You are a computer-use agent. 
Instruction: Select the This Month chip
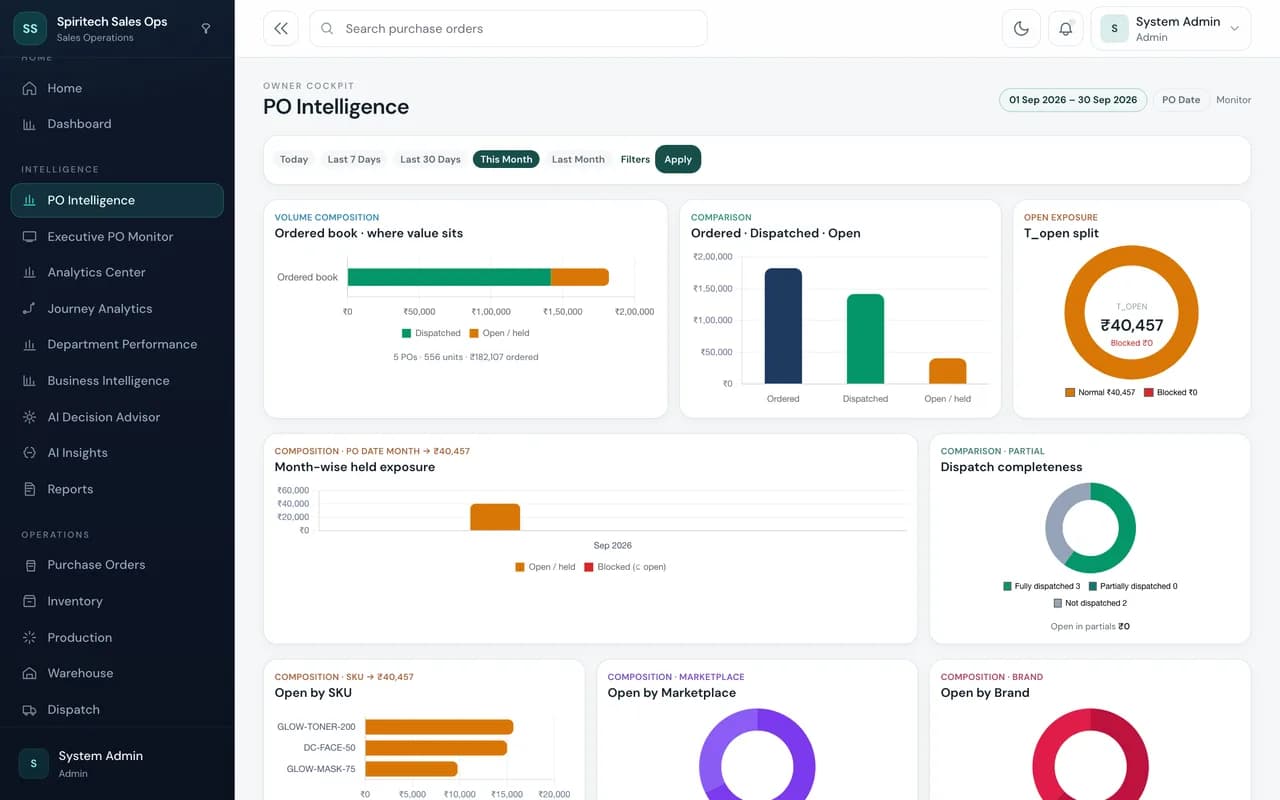click(x=506, y=159)
